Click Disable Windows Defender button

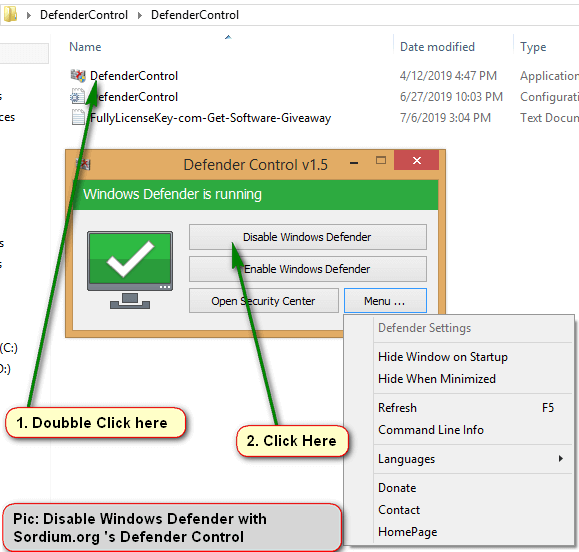tap(308, 237)
